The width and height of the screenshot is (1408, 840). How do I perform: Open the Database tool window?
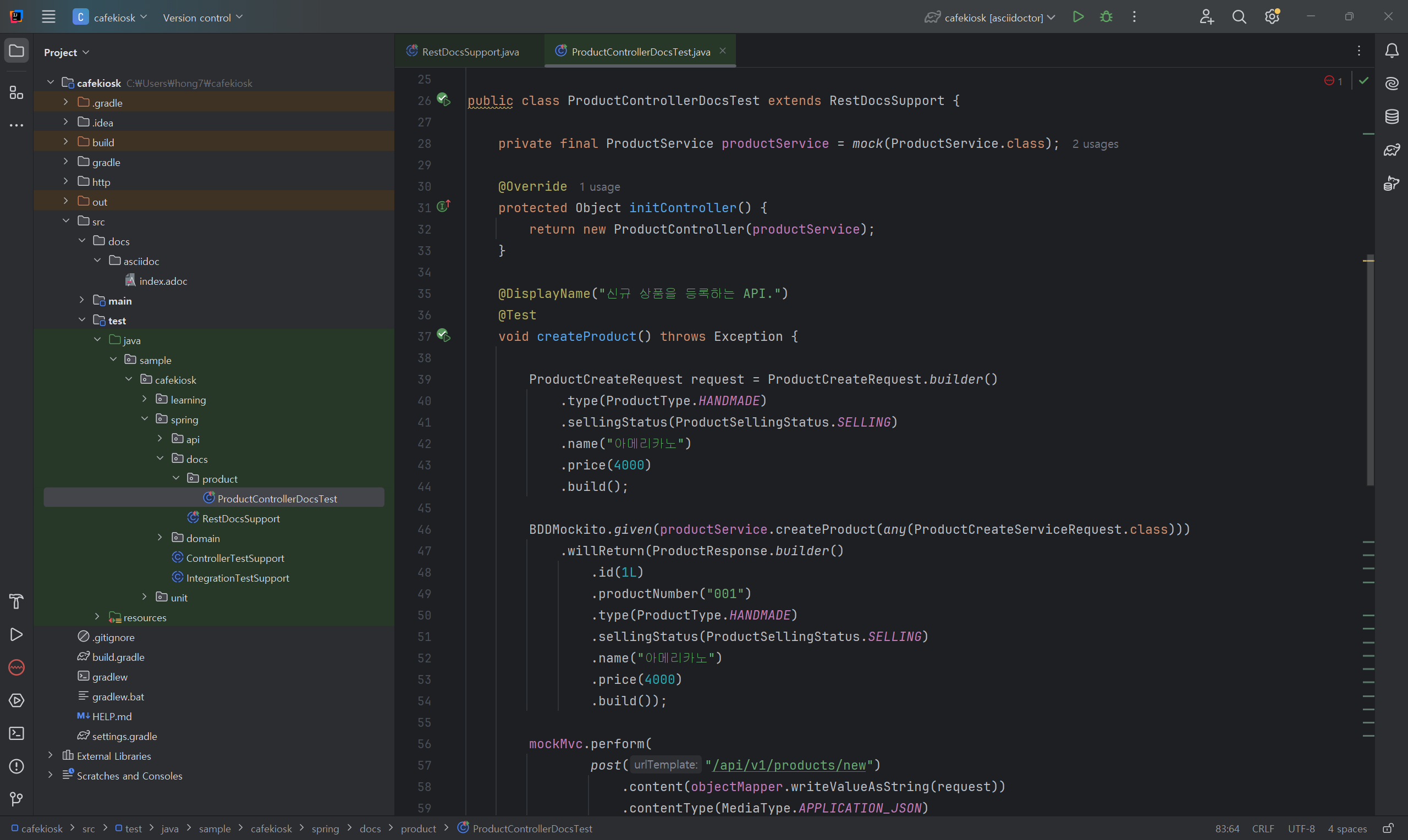[x=1391, y=117]
